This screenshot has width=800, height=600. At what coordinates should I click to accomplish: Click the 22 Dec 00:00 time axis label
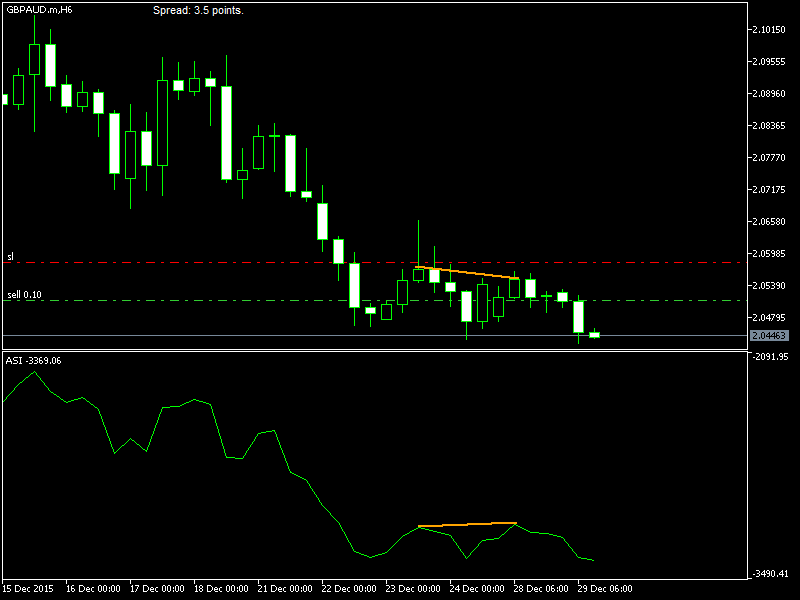(349, 588)
